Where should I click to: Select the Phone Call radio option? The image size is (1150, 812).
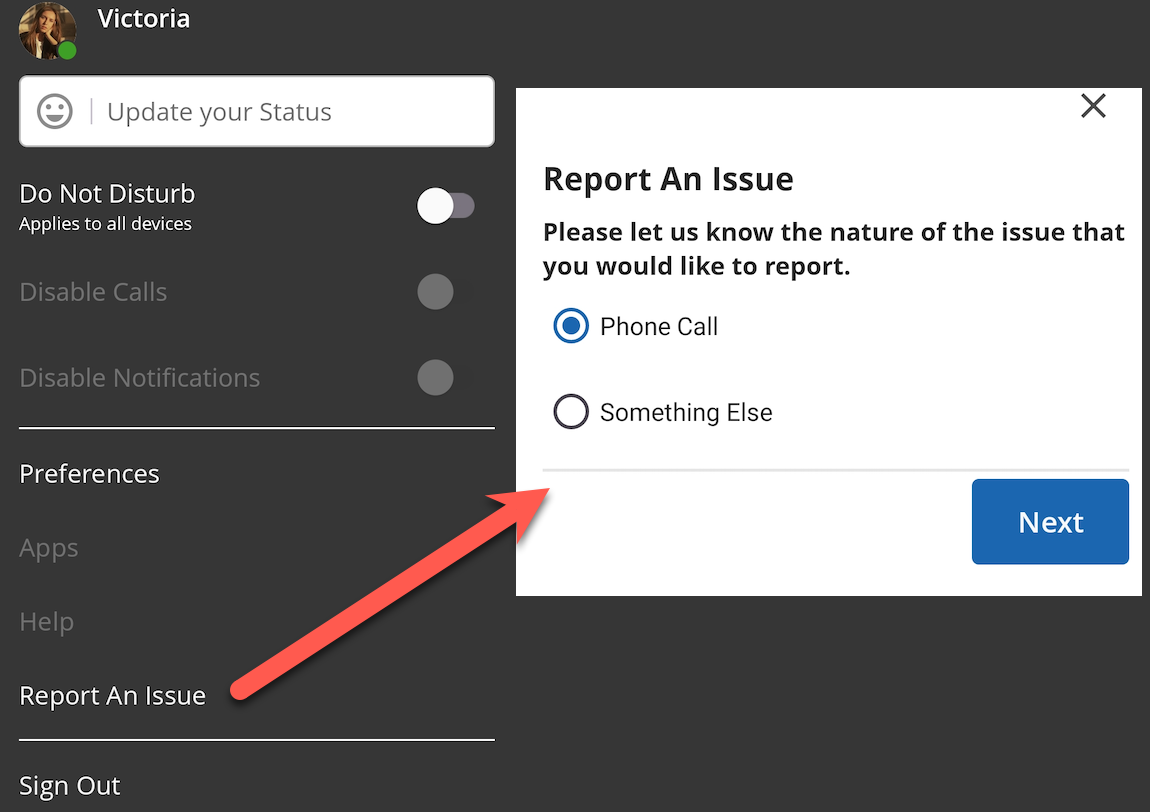pos(571,326)
